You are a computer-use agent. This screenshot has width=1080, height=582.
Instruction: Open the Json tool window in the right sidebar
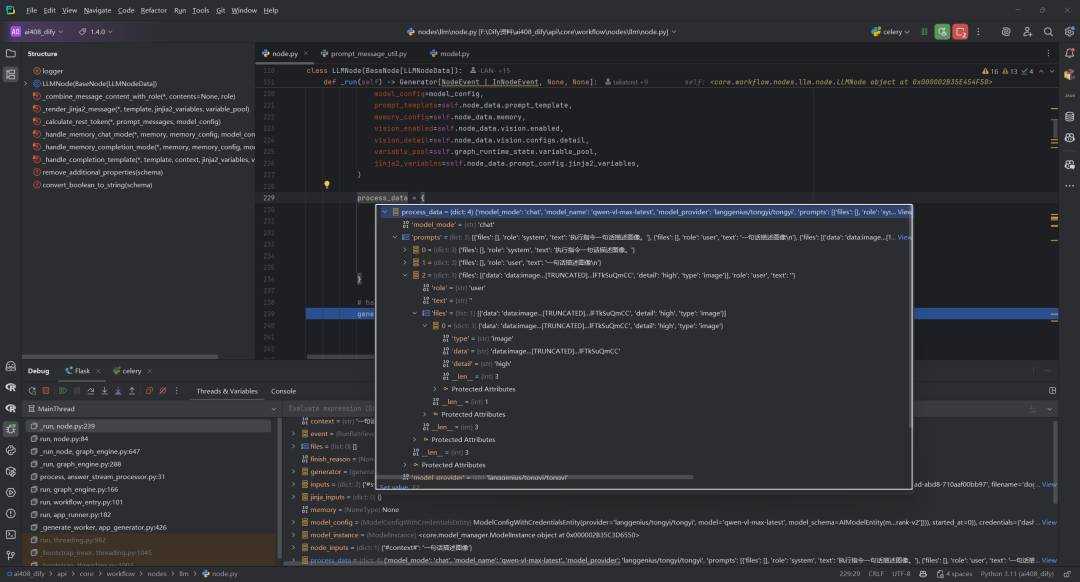pos(1069,95)
